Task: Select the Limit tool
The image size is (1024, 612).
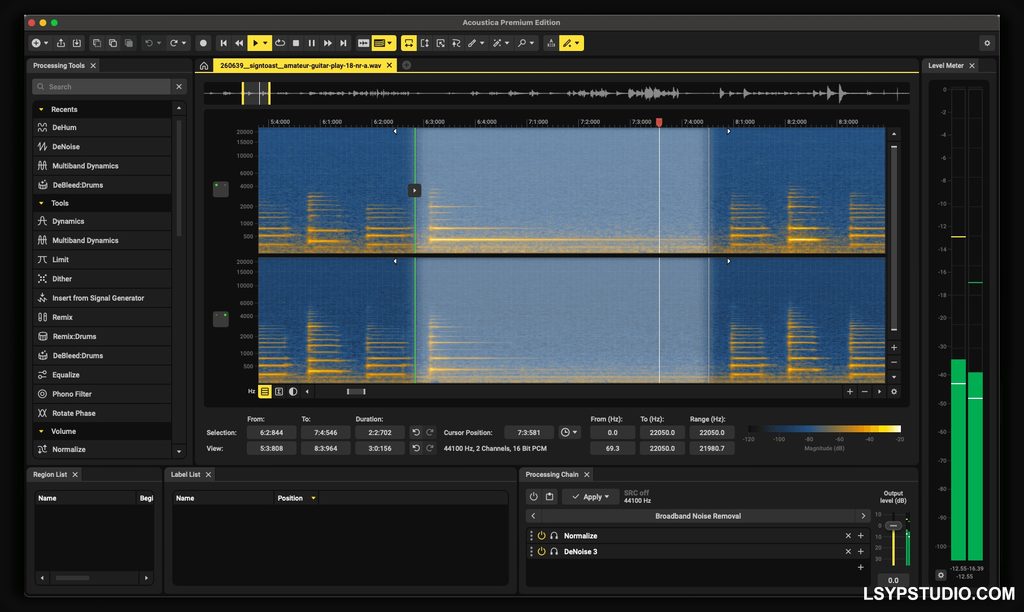Action: coord(103,259)
